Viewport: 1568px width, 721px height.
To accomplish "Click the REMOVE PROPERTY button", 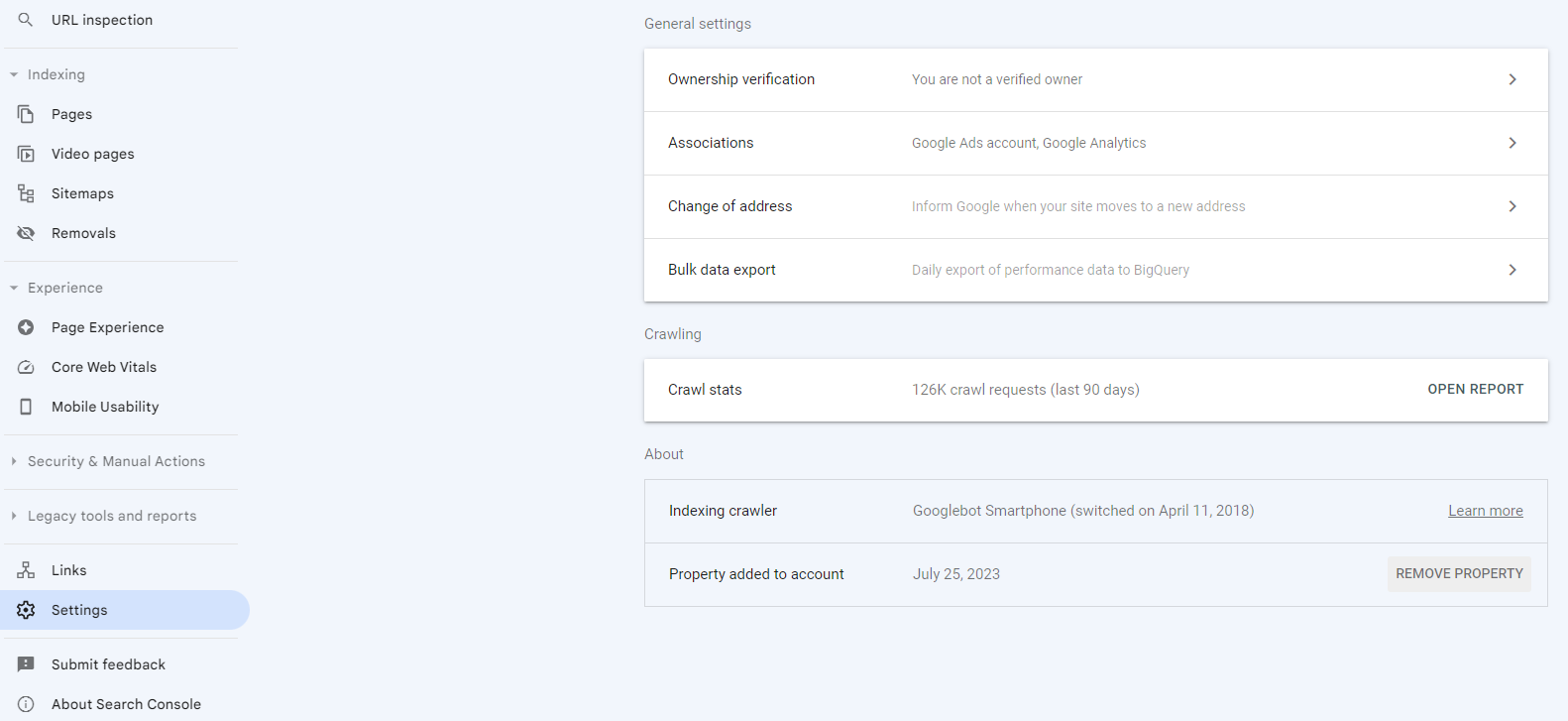I will click(1459, 574).
